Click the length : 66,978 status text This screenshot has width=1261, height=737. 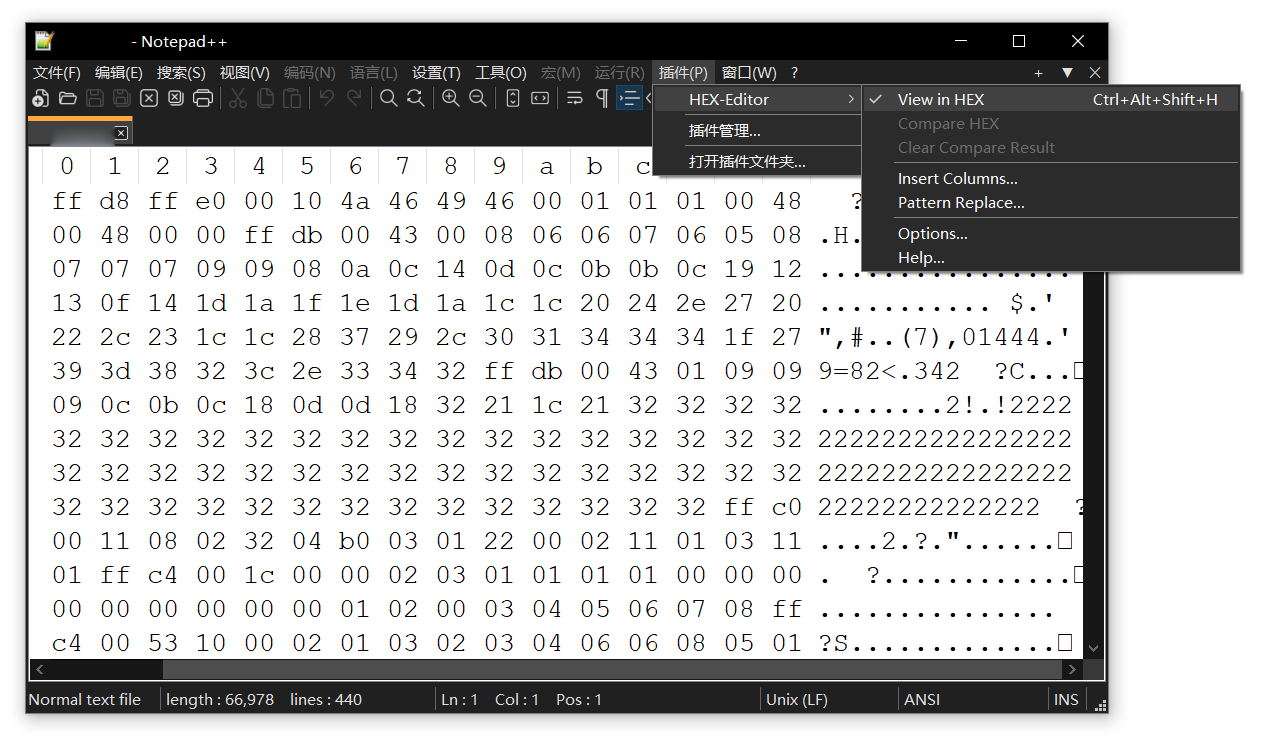pos(220,699)
